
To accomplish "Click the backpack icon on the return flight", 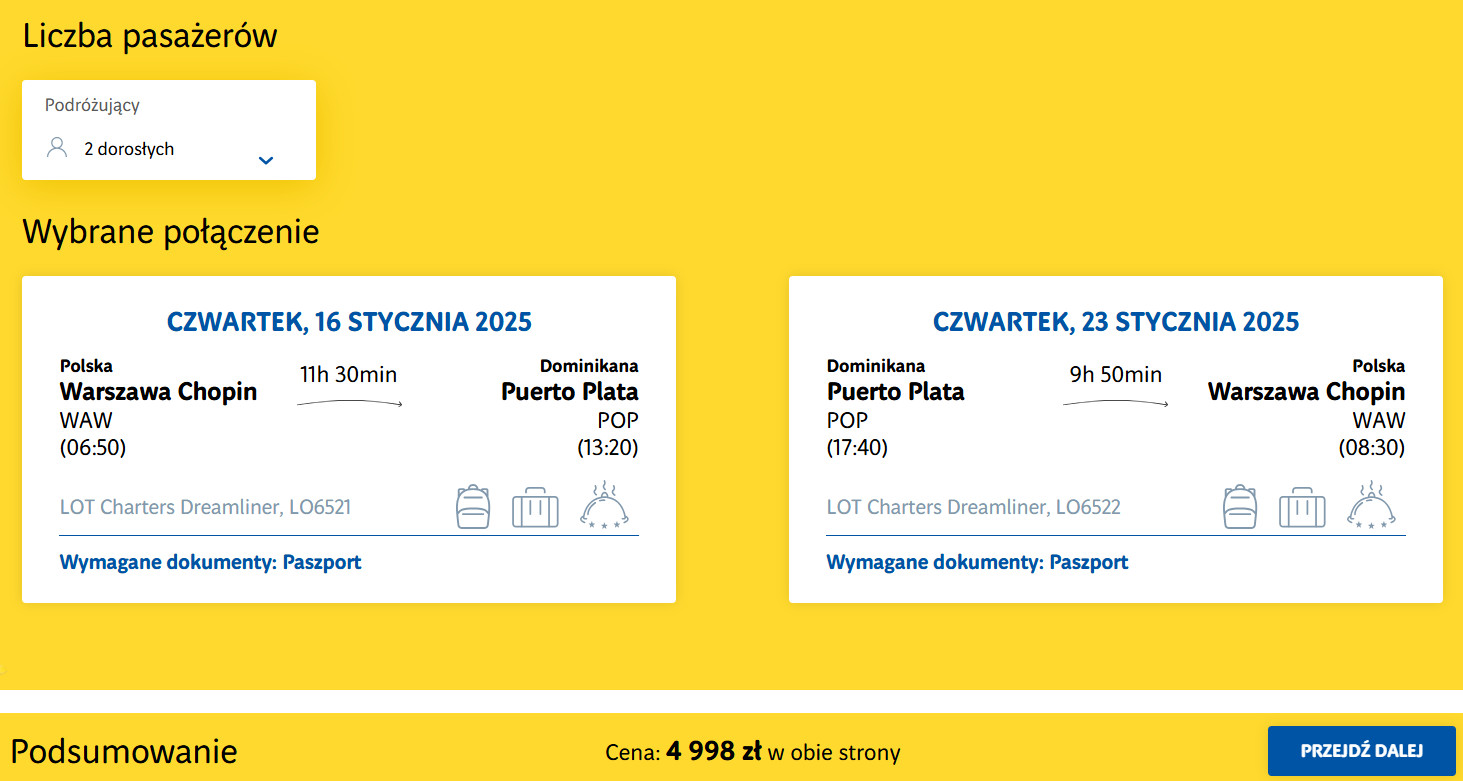I will click(x=1240, y=507).
